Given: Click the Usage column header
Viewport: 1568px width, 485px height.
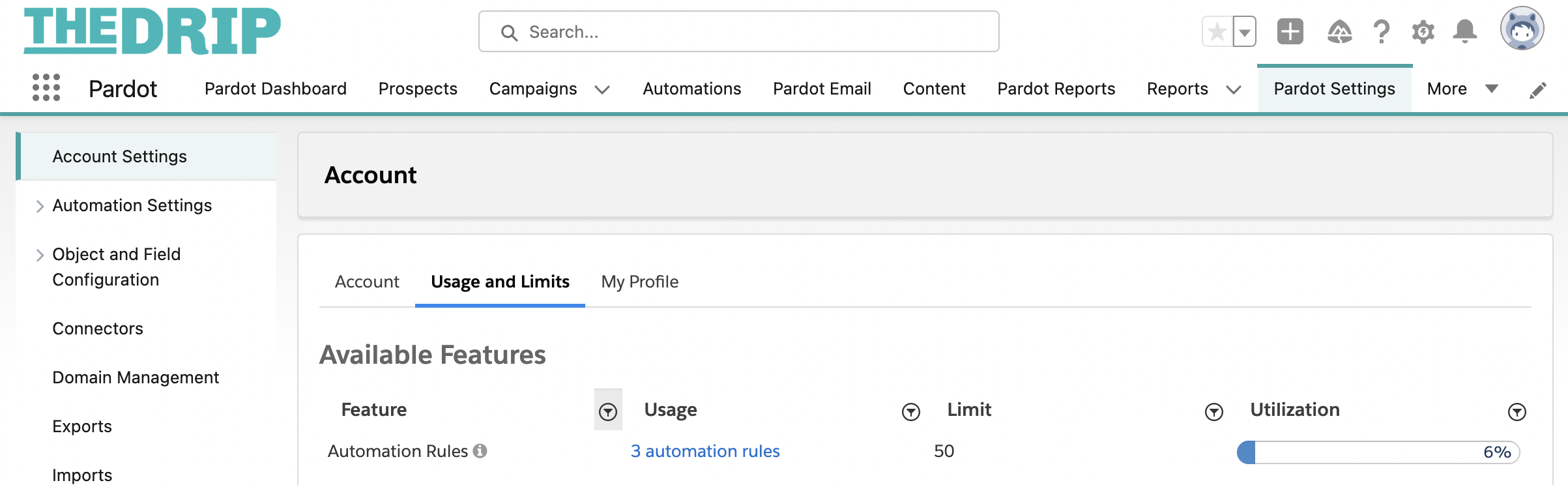Looking at the screenshot, I should point(671,409).
